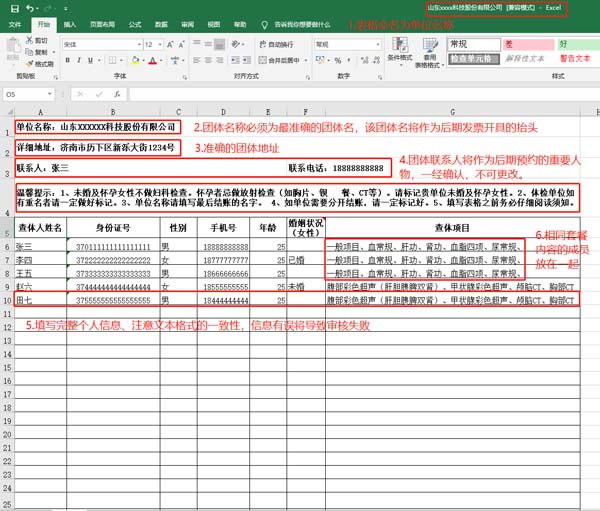This screenshot has height=511, width=600.
Task: Select the 格式刷 (Format Painter) tool
Action: click(40, 64)
